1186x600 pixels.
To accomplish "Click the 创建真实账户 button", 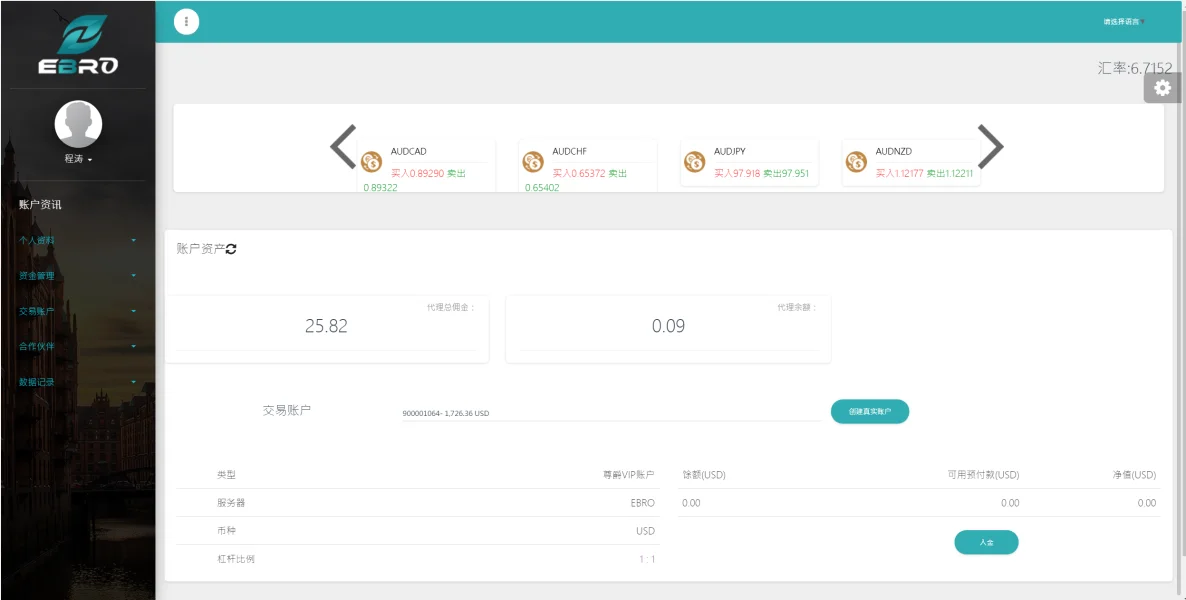I will pyautogui.click(x=869, y=411).
